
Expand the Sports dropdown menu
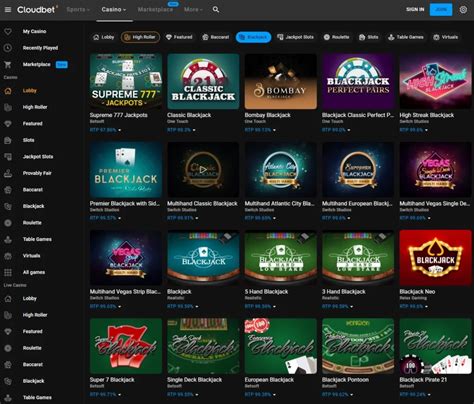click(x=78, y=10)
